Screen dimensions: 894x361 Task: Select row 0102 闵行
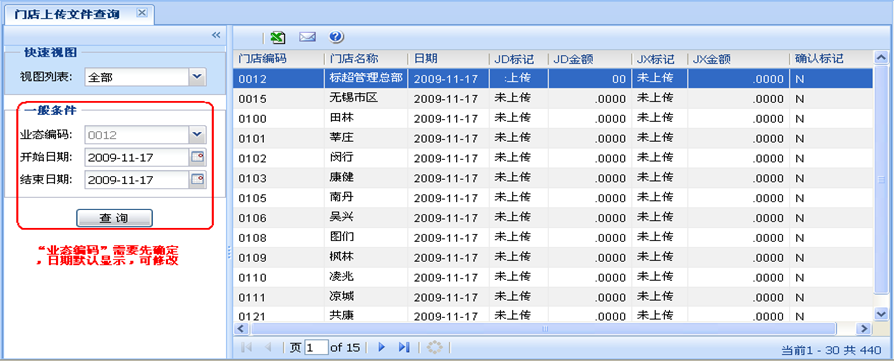tap(553, 159)
